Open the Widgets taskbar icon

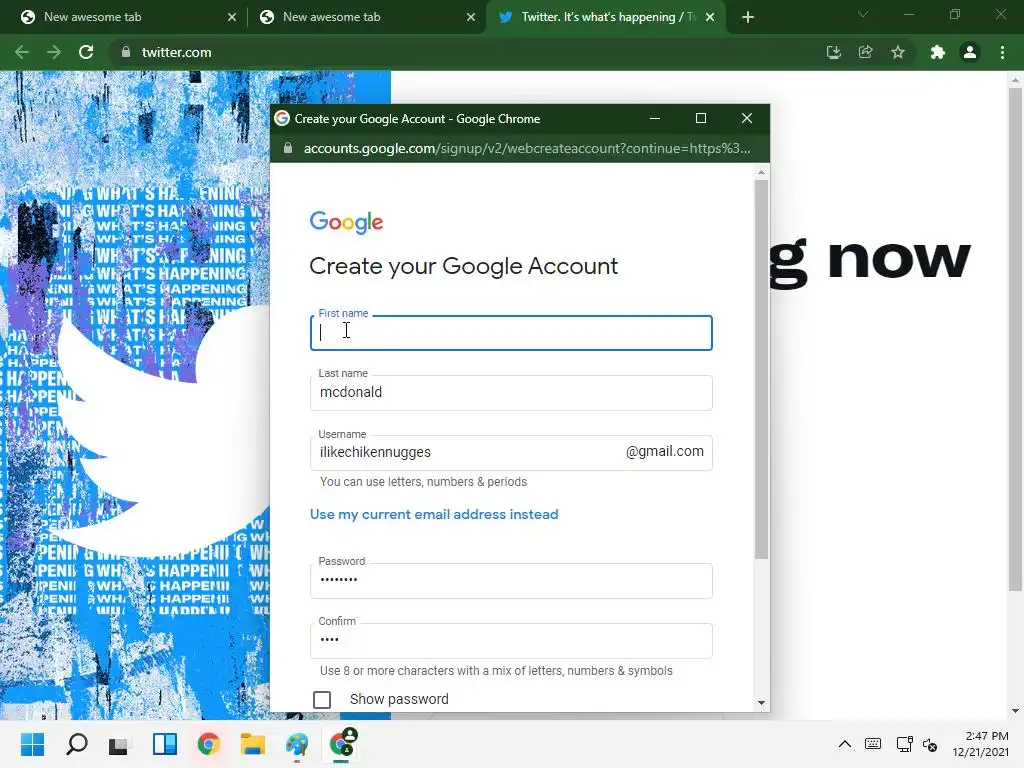(165, 744)
